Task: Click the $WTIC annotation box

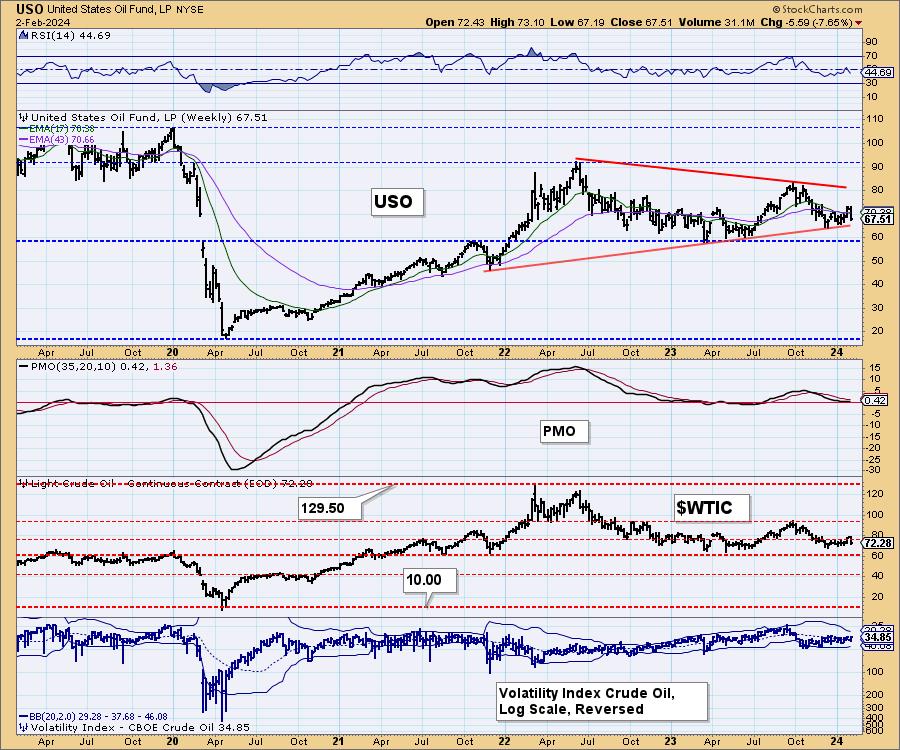Action: pos(712,508)
